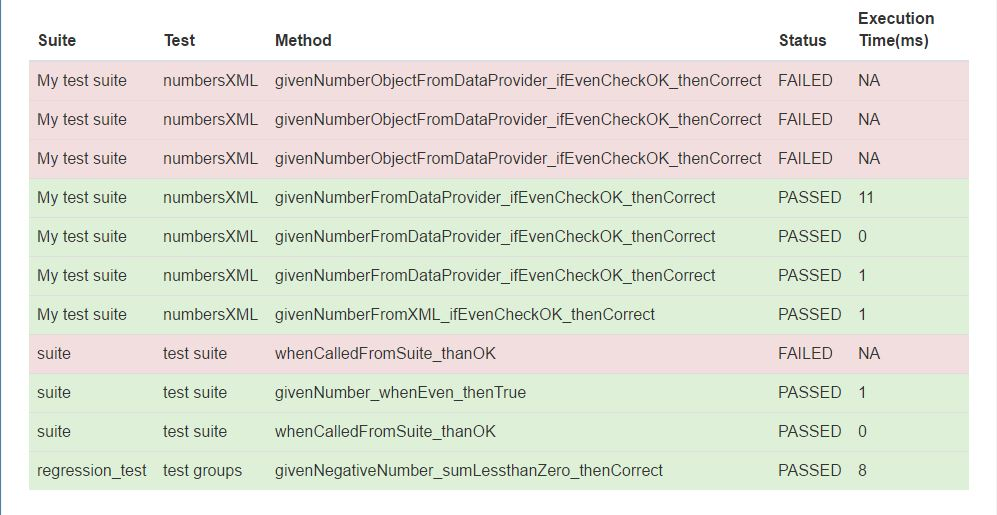
Task: Click the test groups cell
Action: point(202,470)
